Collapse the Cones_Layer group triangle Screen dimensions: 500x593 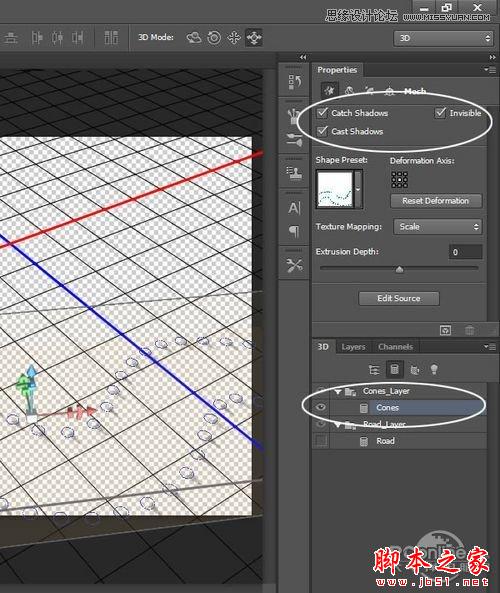point(337,392)
